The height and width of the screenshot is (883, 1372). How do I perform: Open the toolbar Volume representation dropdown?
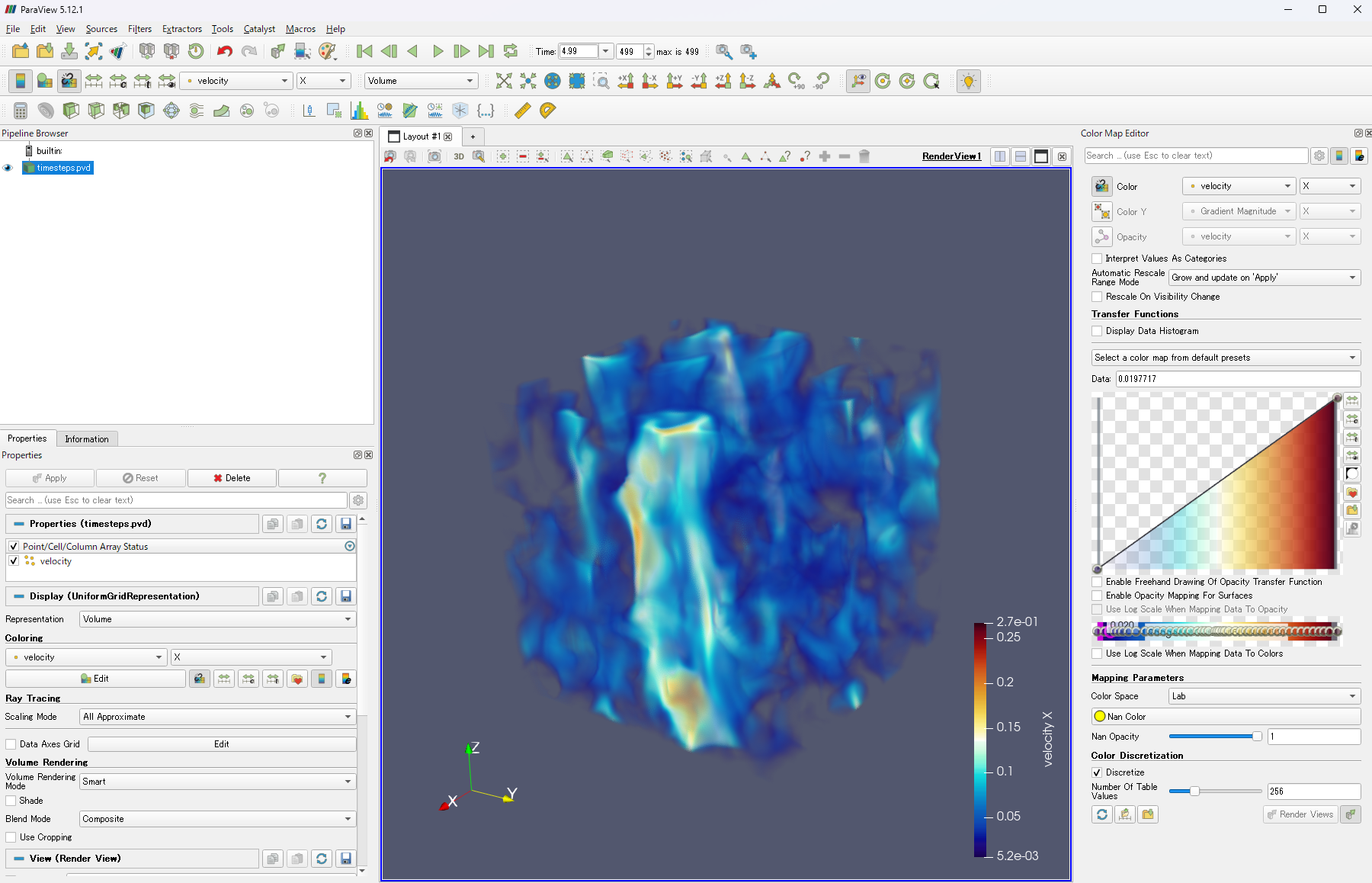point(421,81)
